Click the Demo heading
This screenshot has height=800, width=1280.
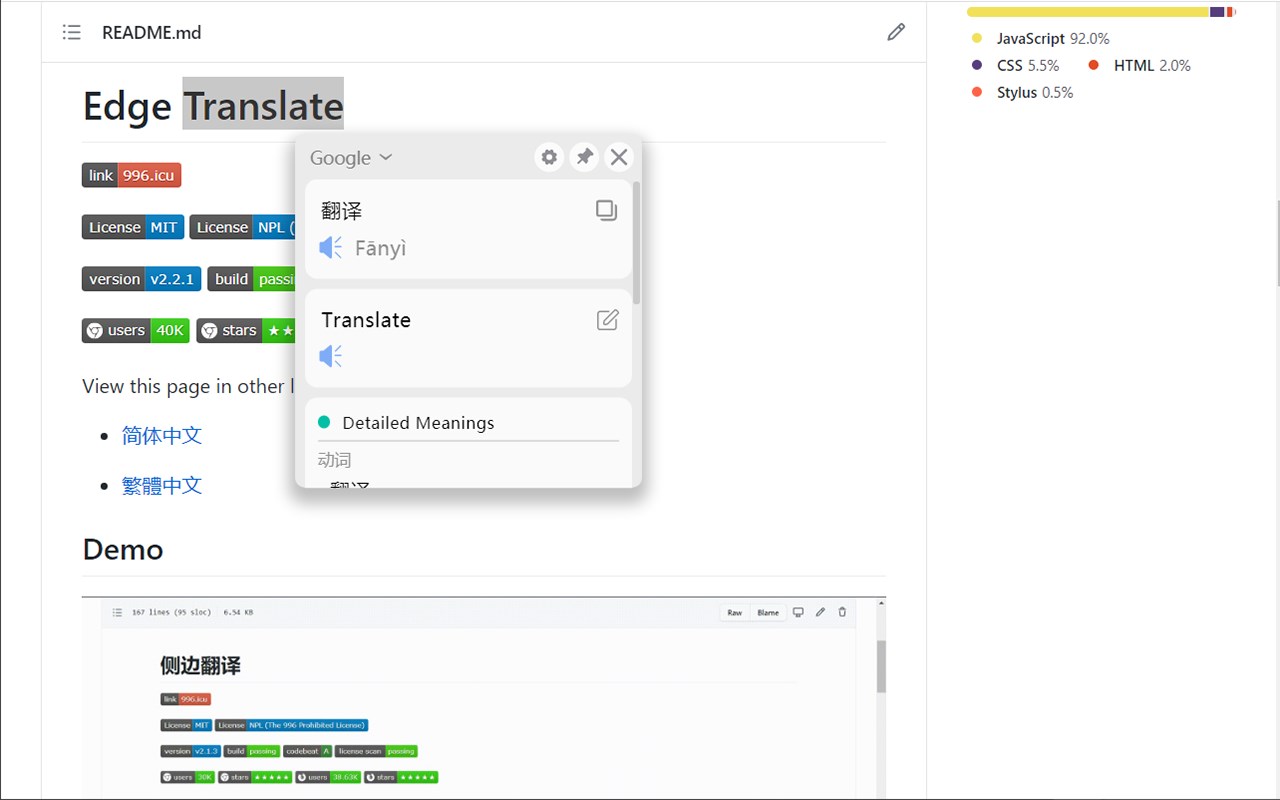click(123, 549)
